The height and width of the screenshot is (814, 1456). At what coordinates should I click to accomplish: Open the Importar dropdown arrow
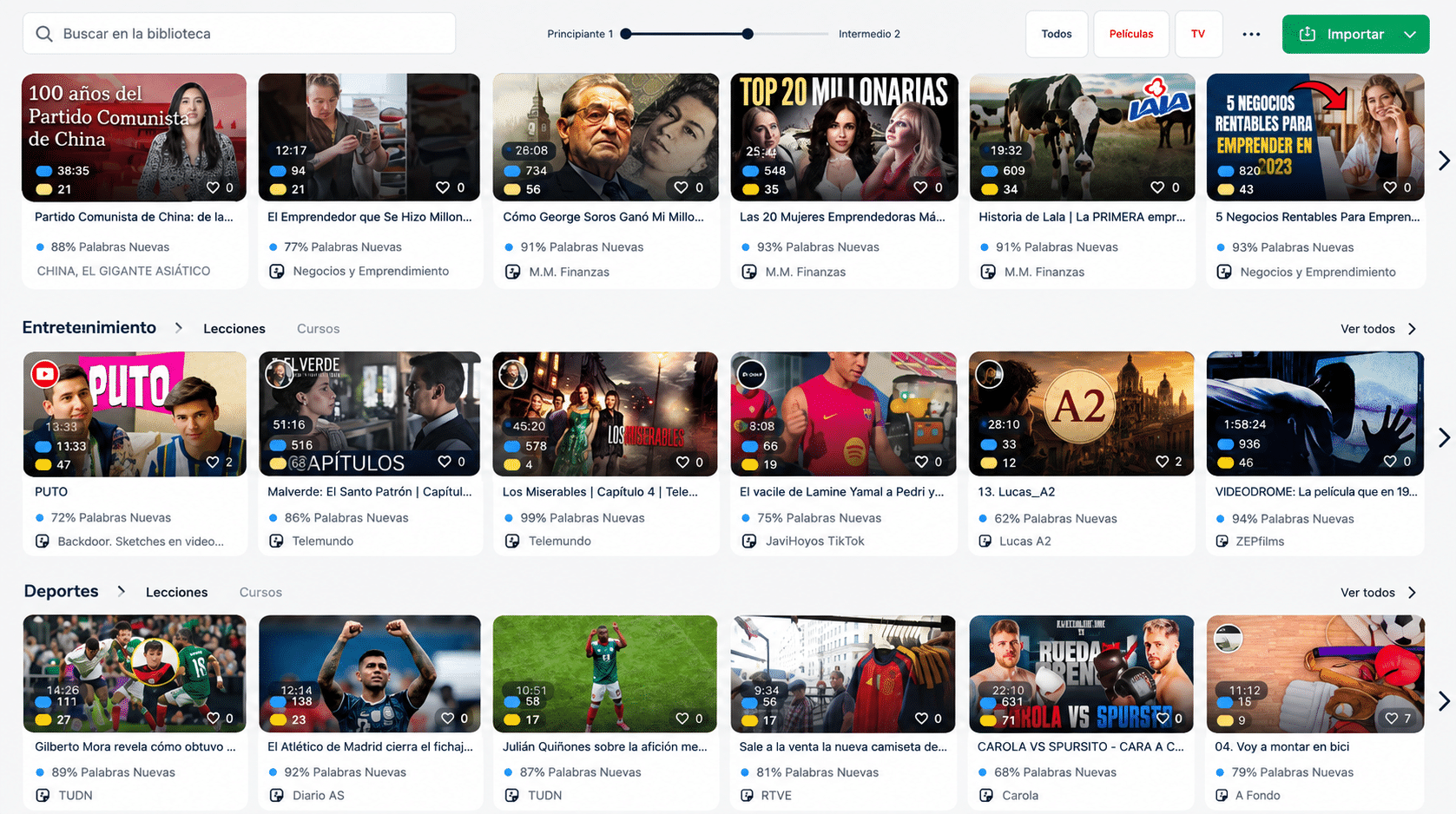(1410, 34)
